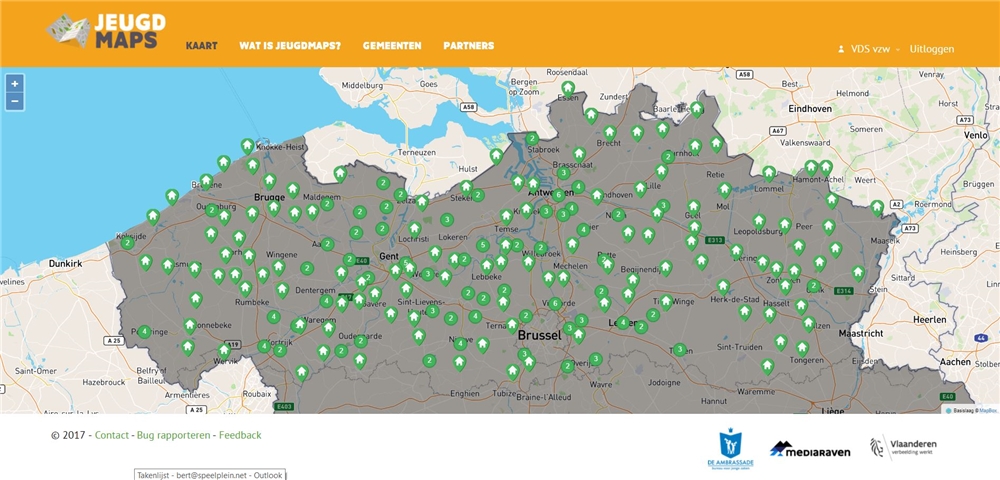1000x480 pixels.
Task: Open cluster 6 marker at Antwerpen
Action: [x=559, y=195]
